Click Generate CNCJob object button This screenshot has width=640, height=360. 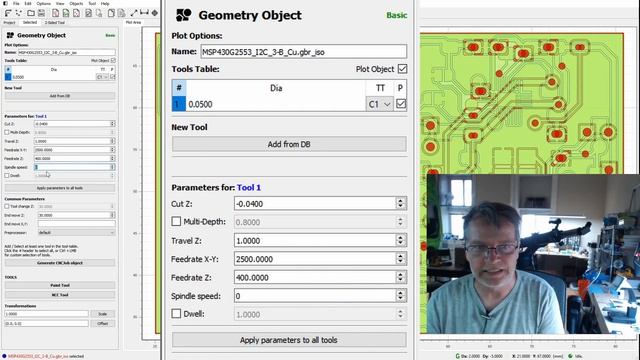[x=60, y=263]
